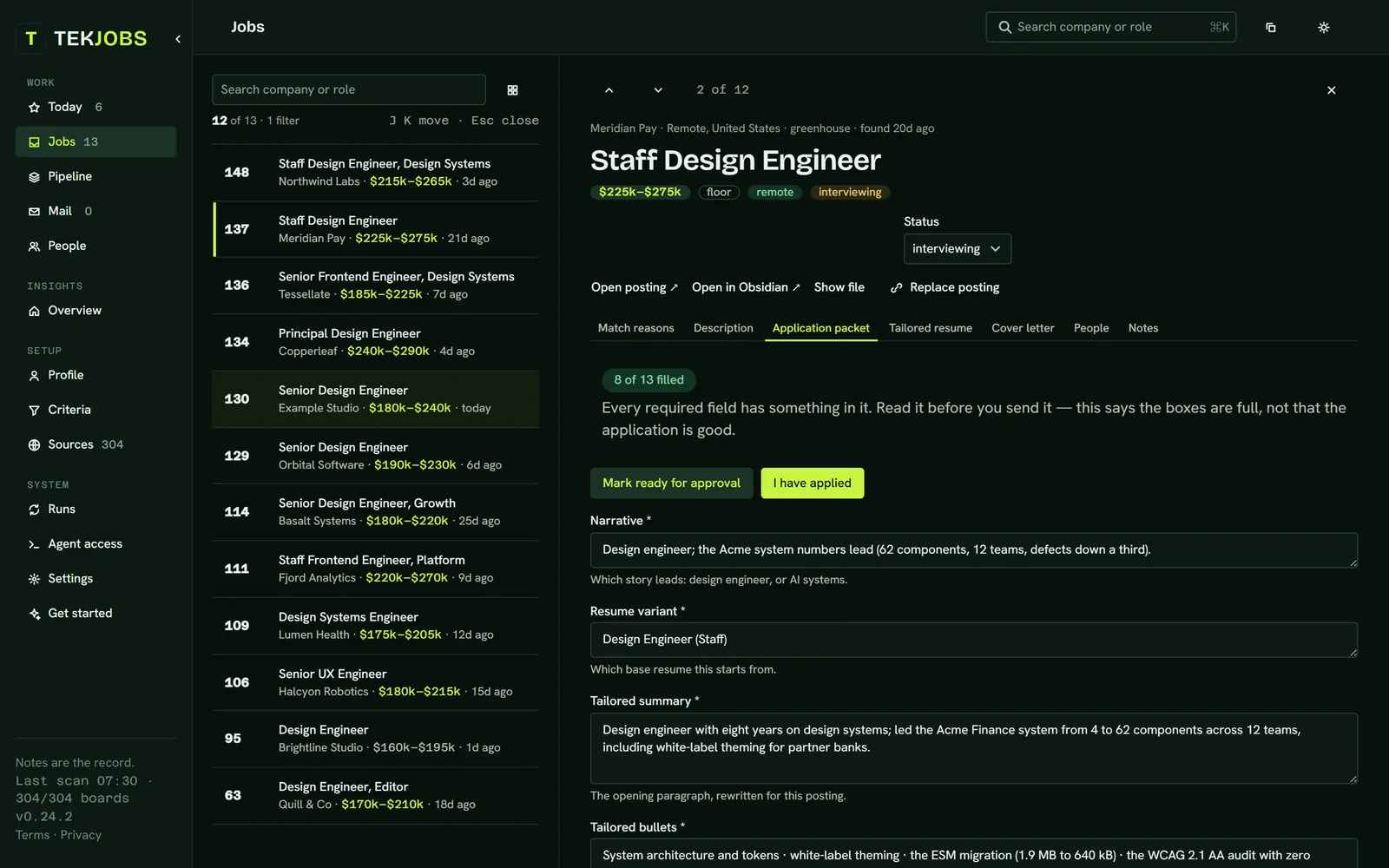This screenshot has width=1389, height=868.
Task: Open the Jobs section in sidebar
Action: (95, 141)
